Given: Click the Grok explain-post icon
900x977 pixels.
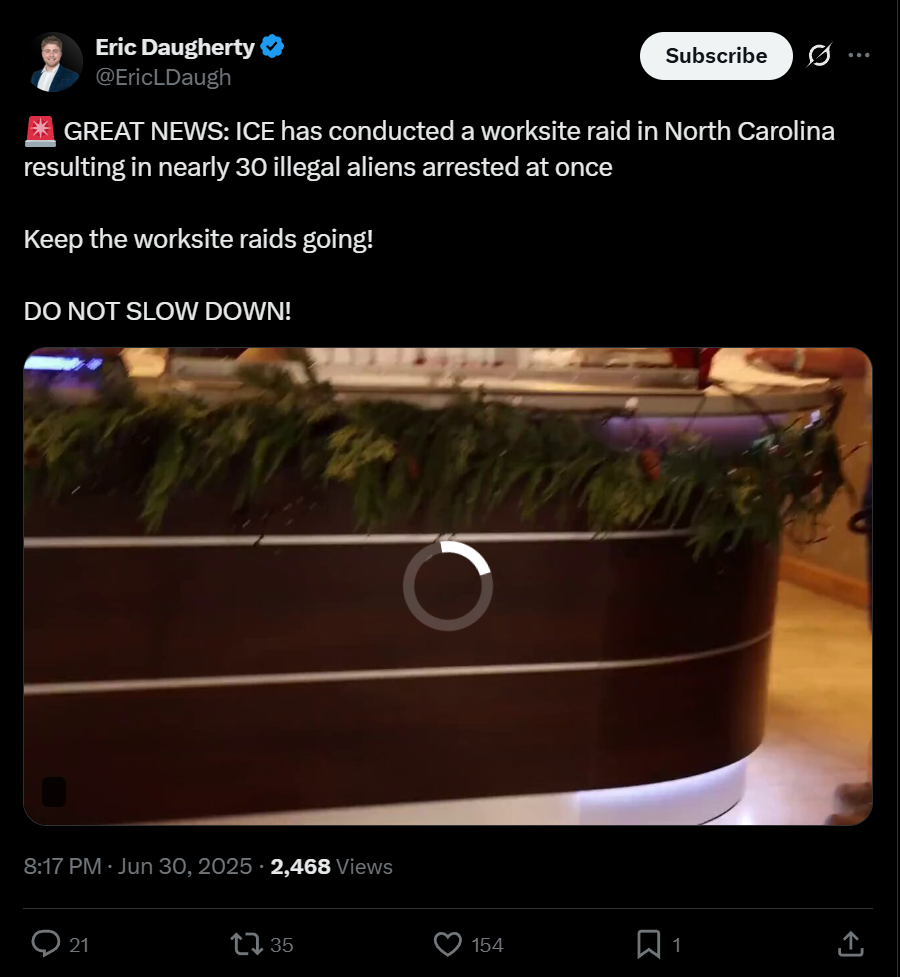Looking at the screenshot, I should coord(819,55).
